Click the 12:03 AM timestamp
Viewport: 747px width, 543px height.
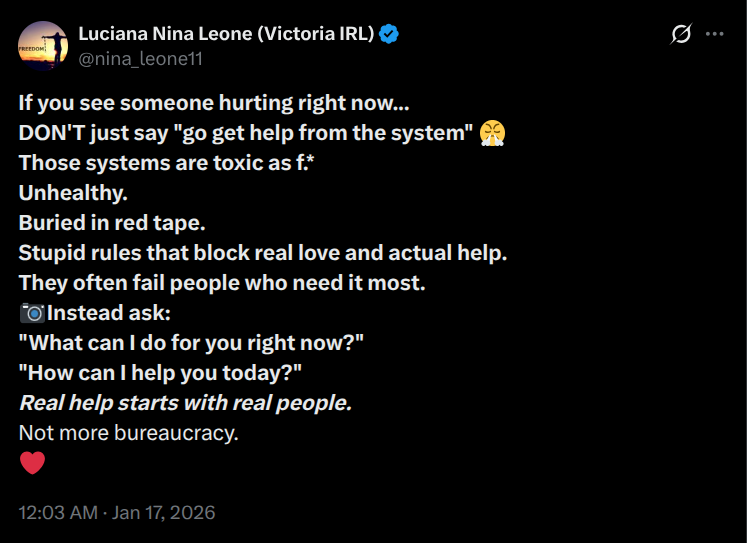(58, 513)
